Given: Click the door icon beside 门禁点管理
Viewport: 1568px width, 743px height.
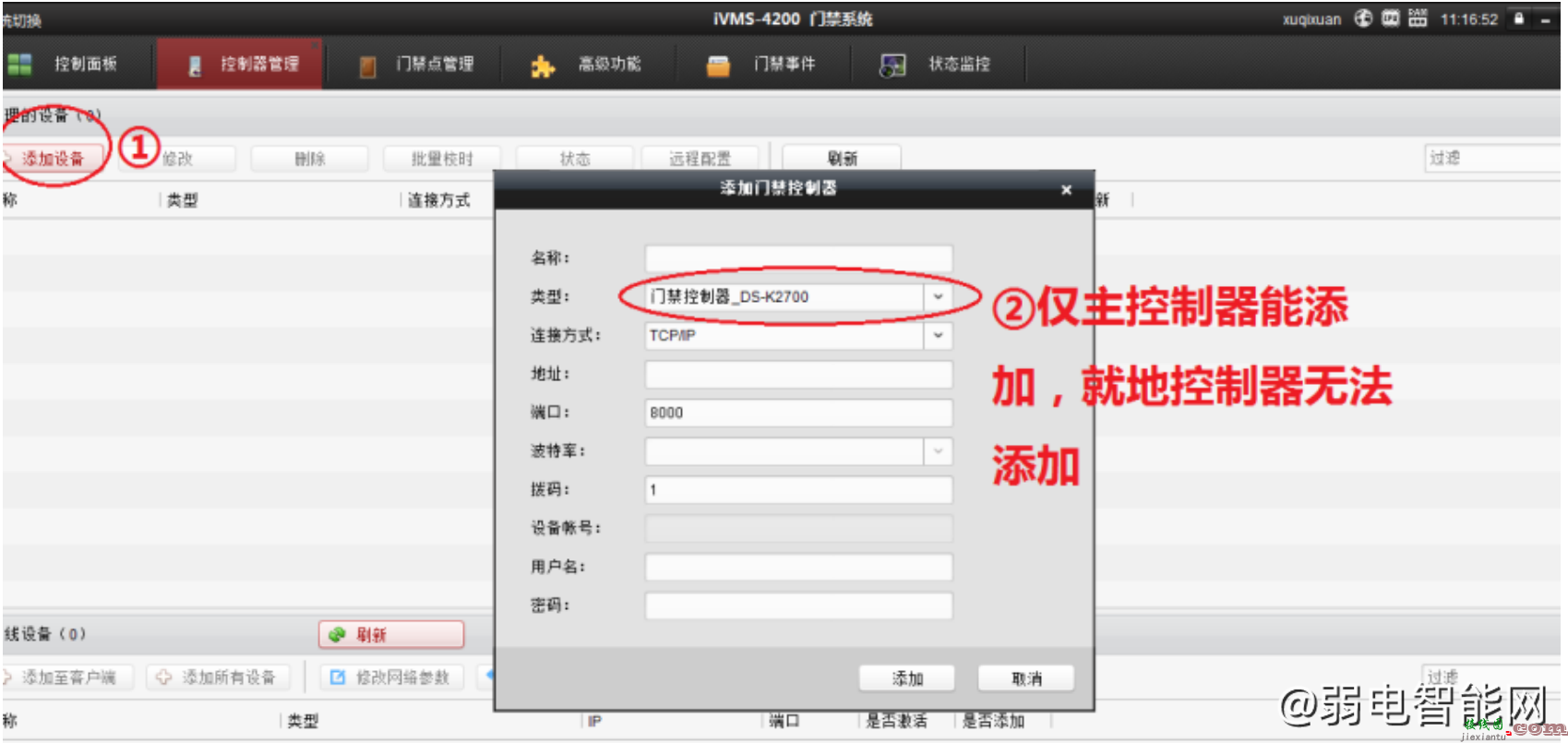Looking at the screenshot, I should click(367, 66).
